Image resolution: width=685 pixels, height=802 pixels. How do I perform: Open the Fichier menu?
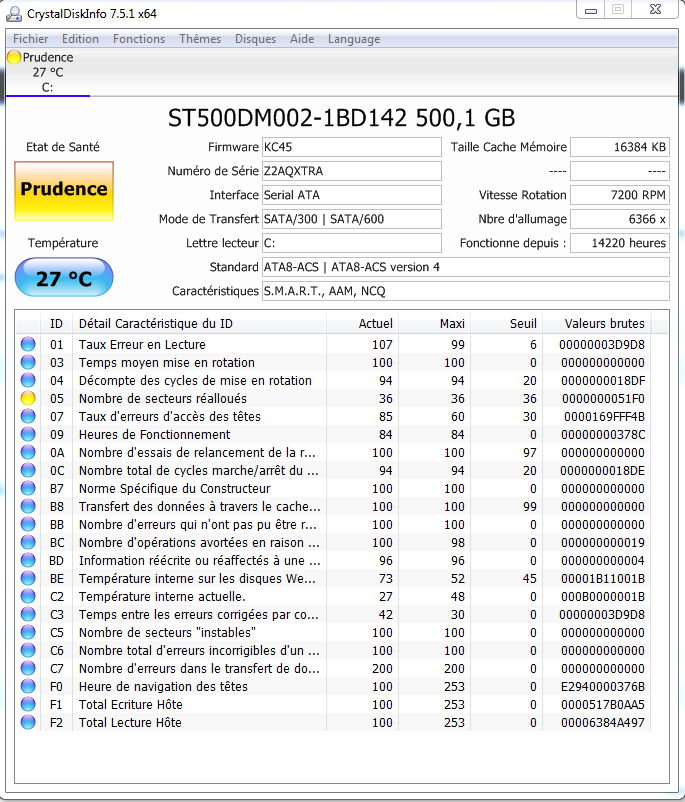pyautogui.click(x=31, y=39)
